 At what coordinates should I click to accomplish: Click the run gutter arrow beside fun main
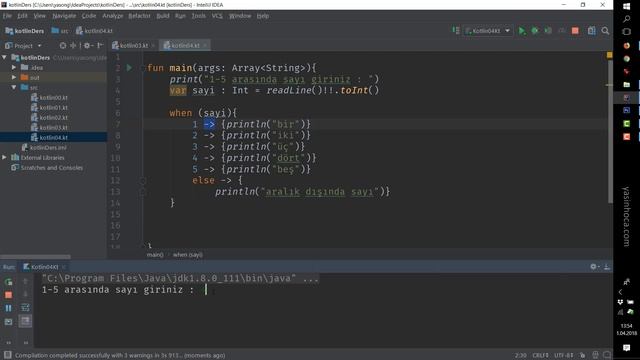(129, 68)
